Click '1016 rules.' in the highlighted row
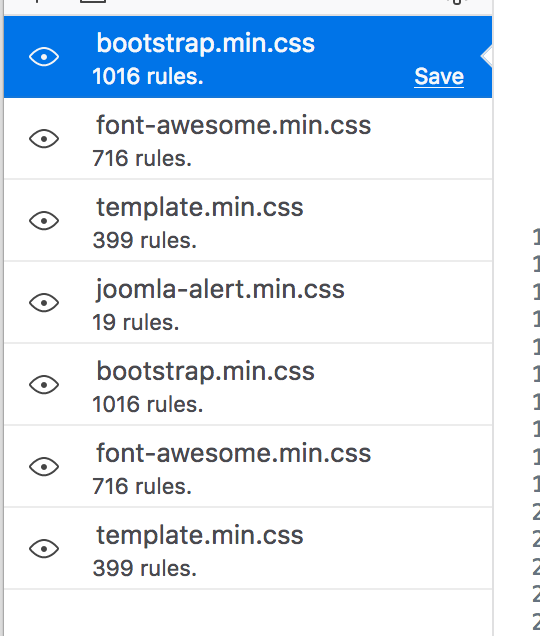Image resolution: width=540 pixels, height=636 pixels. [x=148, y=76]
